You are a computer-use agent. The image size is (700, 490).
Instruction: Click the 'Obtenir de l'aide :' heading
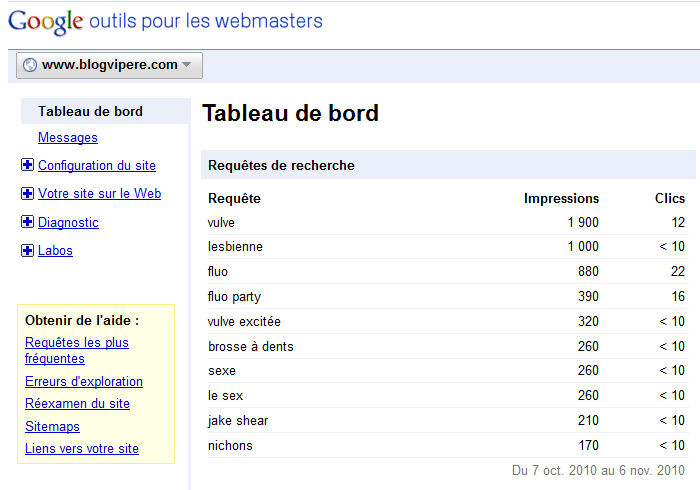82,320
